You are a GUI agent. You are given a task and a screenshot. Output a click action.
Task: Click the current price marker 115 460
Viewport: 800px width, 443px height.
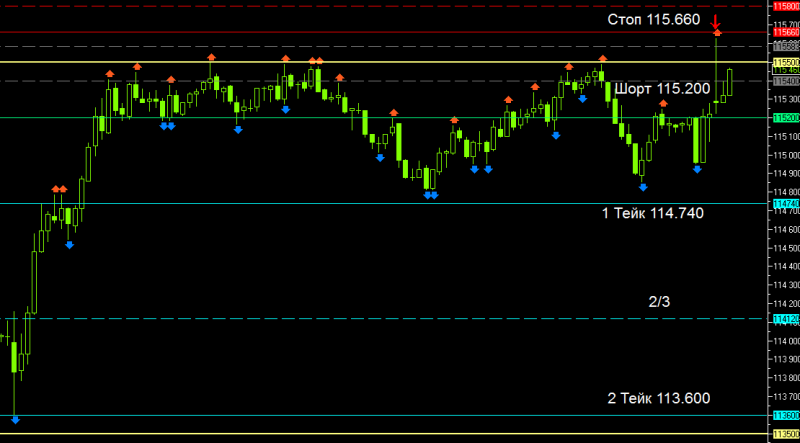(786, 70)
